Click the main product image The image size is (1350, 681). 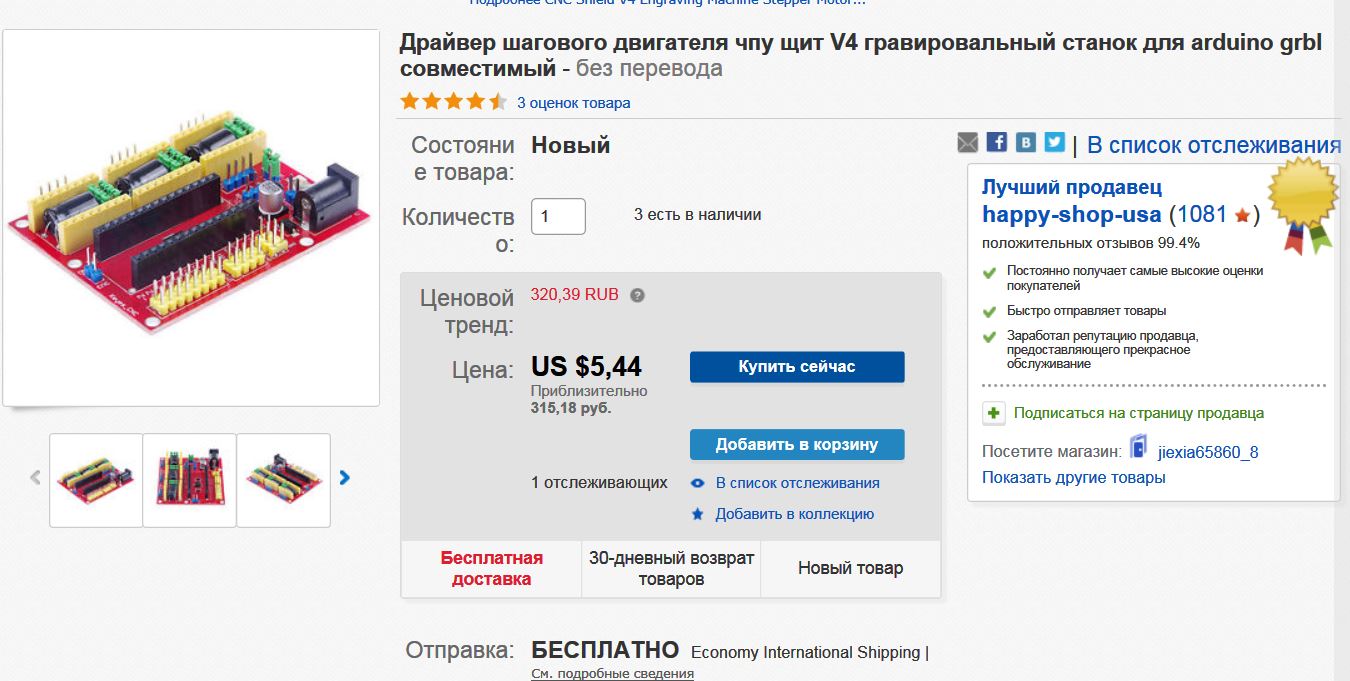191,217
